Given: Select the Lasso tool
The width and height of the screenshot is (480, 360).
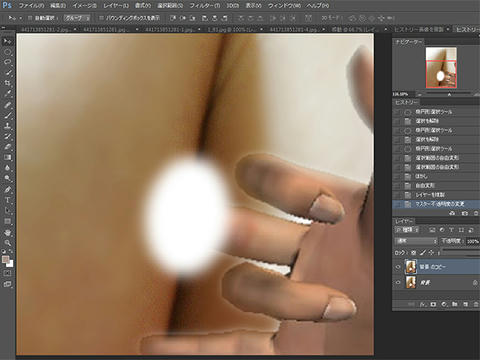Looking at the screenshot, I should pyautogui.click(x=7, y=62).
